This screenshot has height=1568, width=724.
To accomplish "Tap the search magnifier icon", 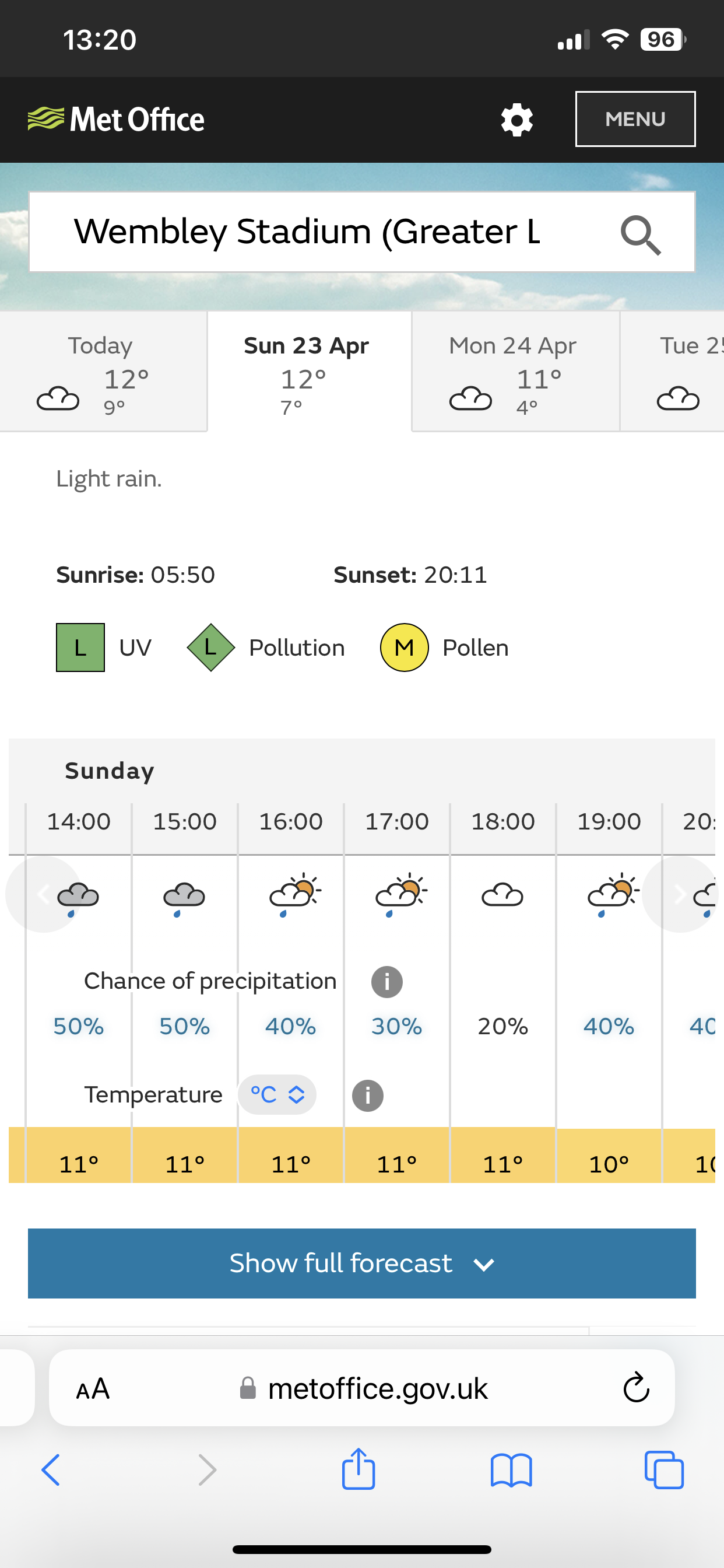I will pyautogui.click(x=640, y=235).
